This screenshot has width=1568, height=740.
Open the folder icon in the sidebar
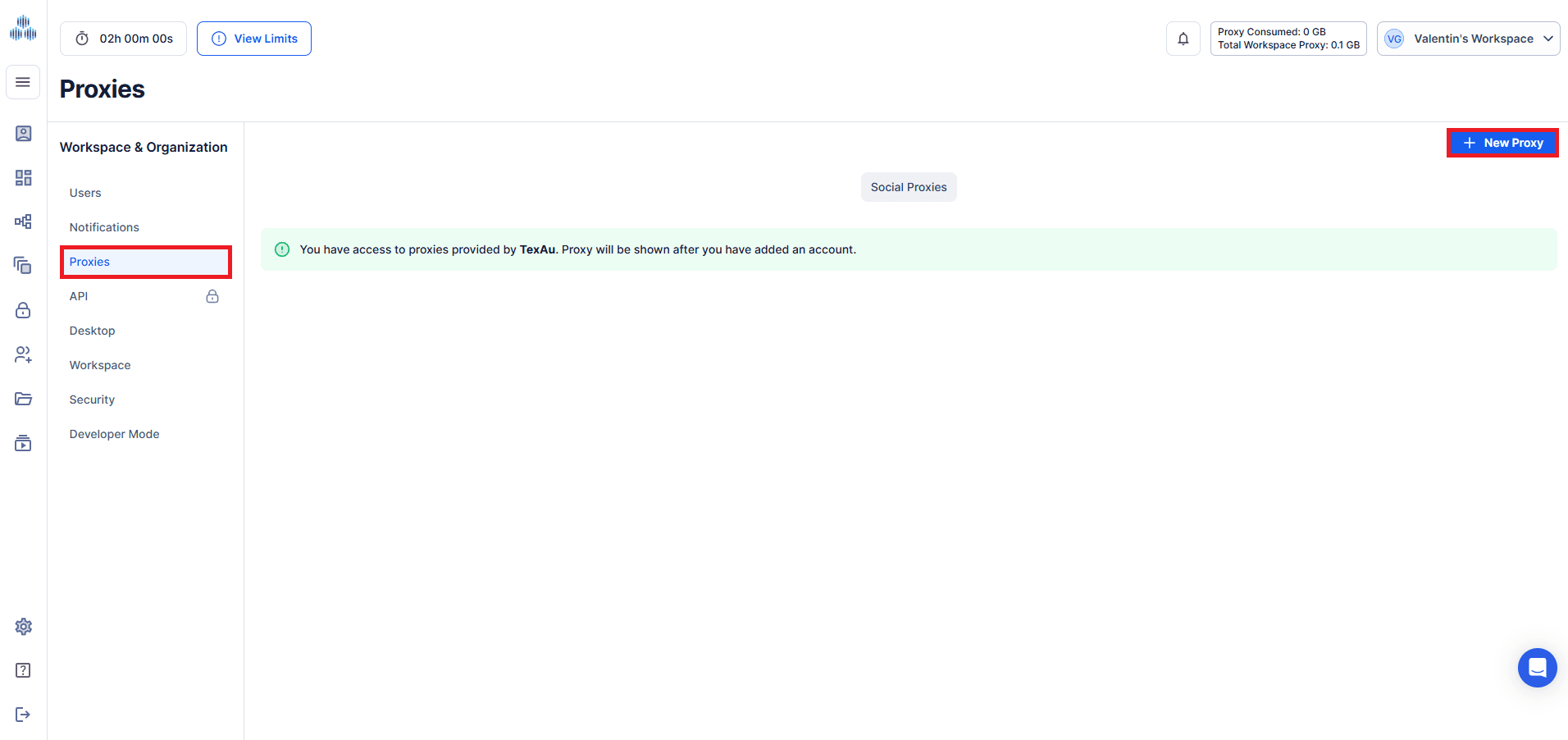point(23,399)
